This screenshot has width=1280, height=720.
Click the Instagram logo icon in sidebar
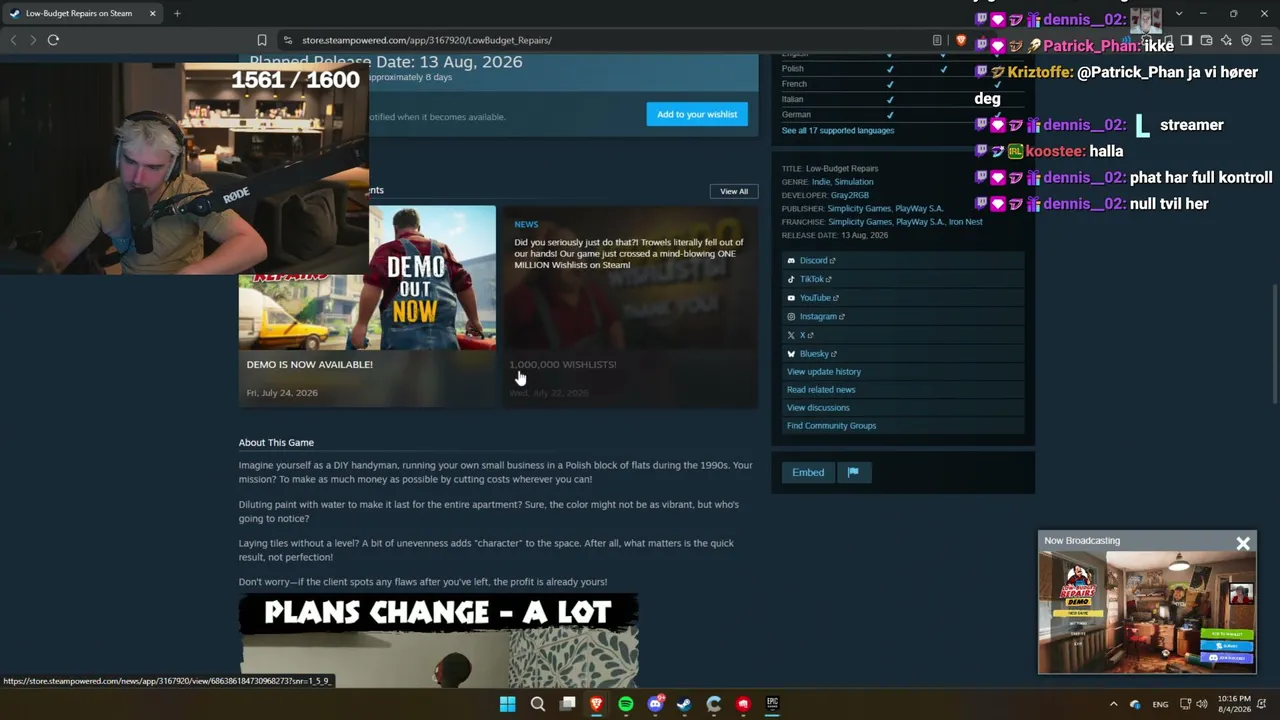pos(791,316)
